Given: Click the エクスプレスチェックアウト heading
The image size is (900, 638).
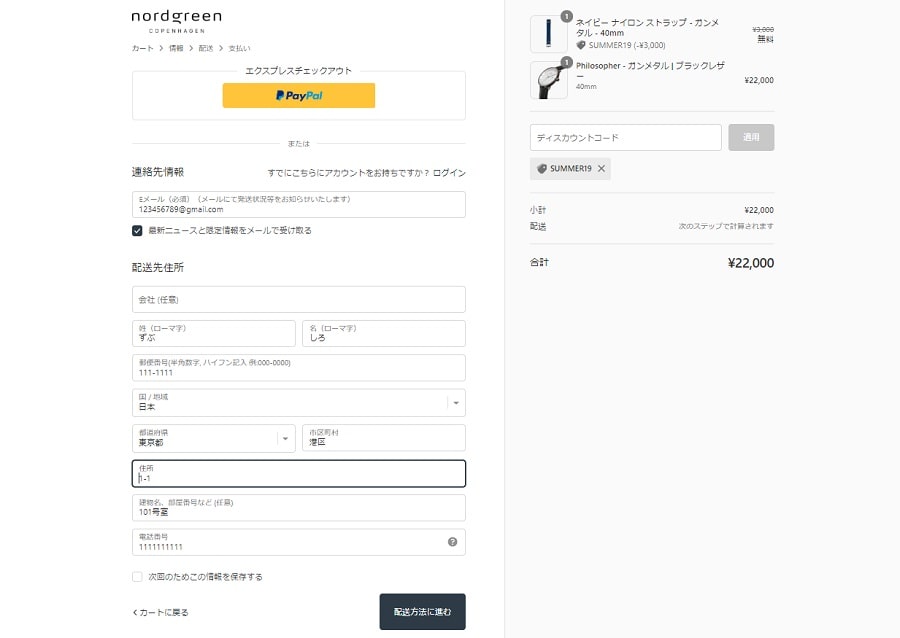Looking at the screenshot, I should [298, 71].
